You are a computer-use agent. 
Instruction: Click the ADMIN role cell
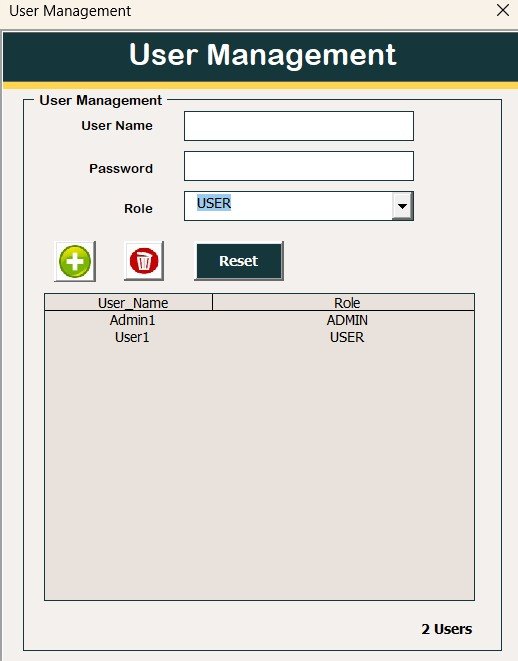point(347,320)
